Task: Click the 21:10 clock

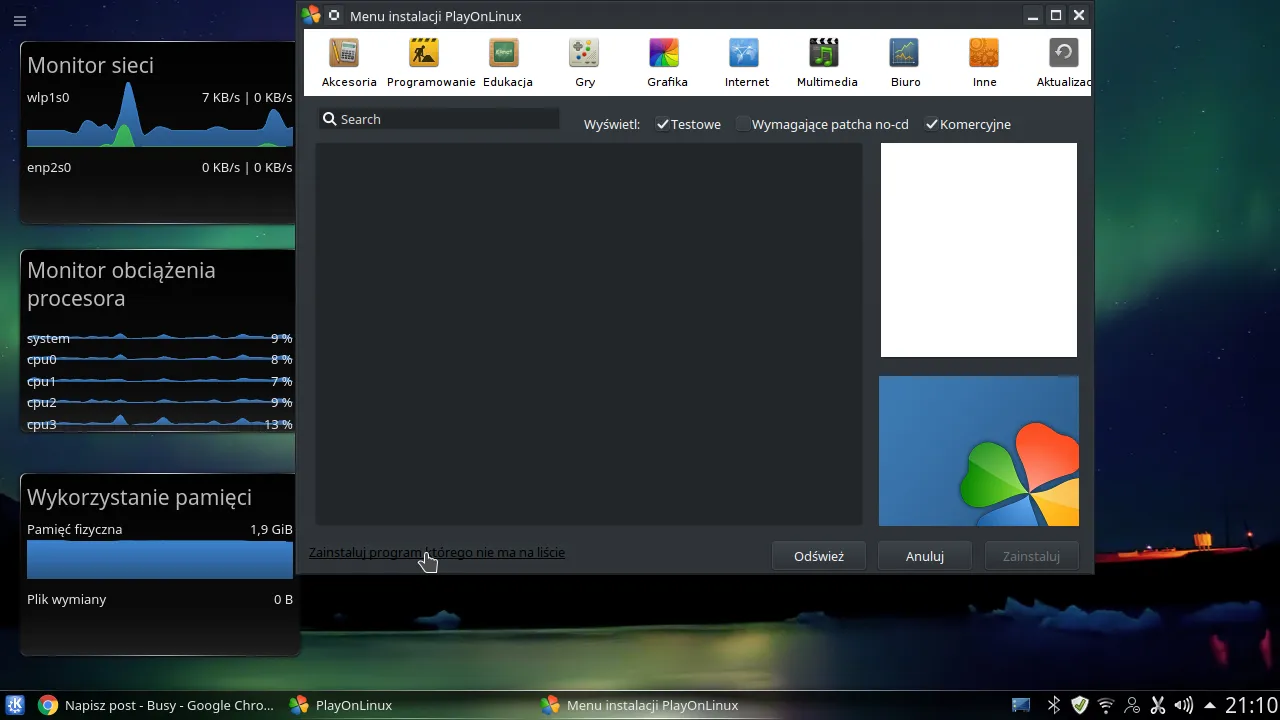Action: pos(1251,705)
